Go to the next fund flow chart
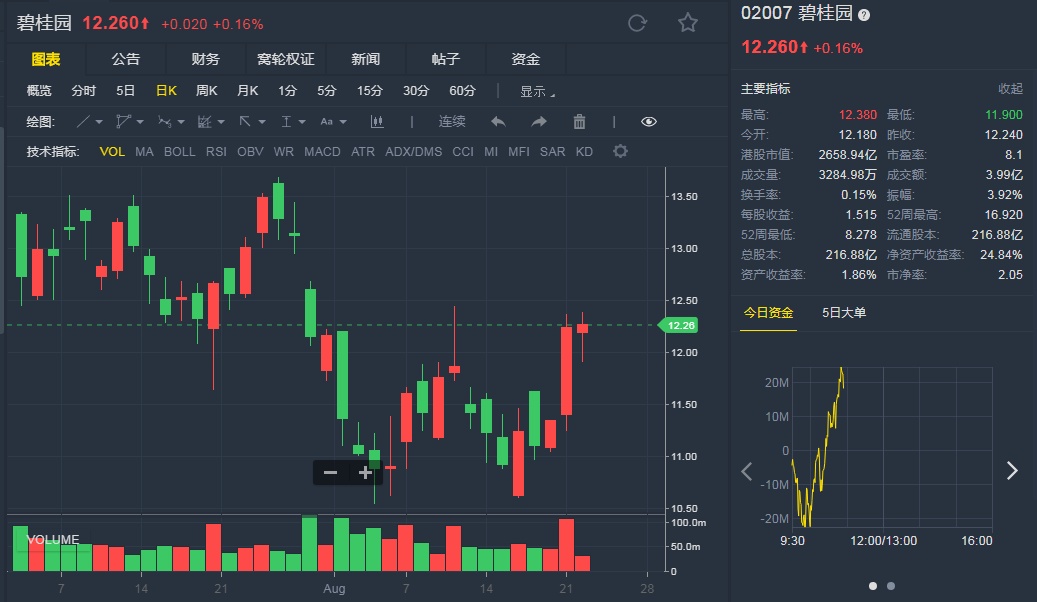The width and height of the screenshot is (1037, 602). tap(1011, 471)
